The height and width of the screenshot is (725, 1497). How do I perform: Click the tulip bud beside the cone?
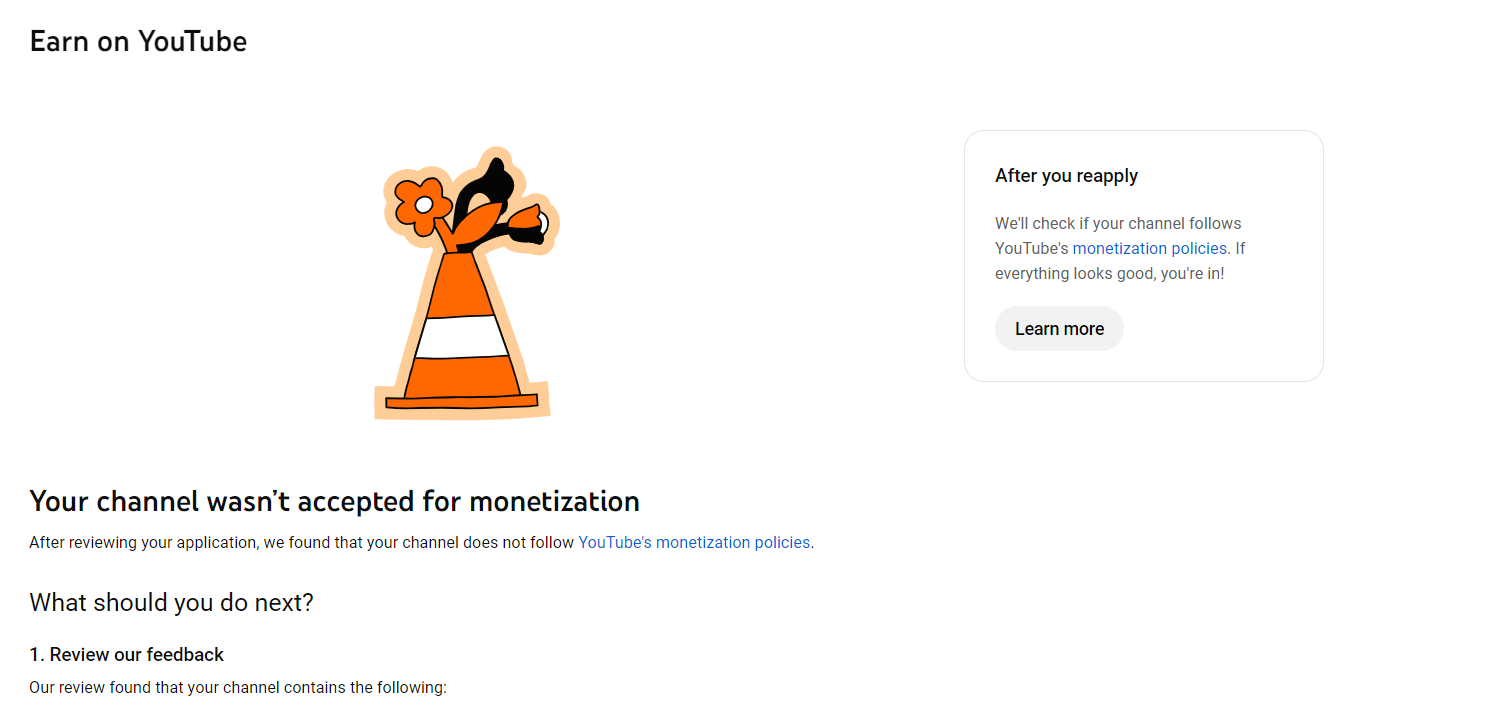pos(526,224)
